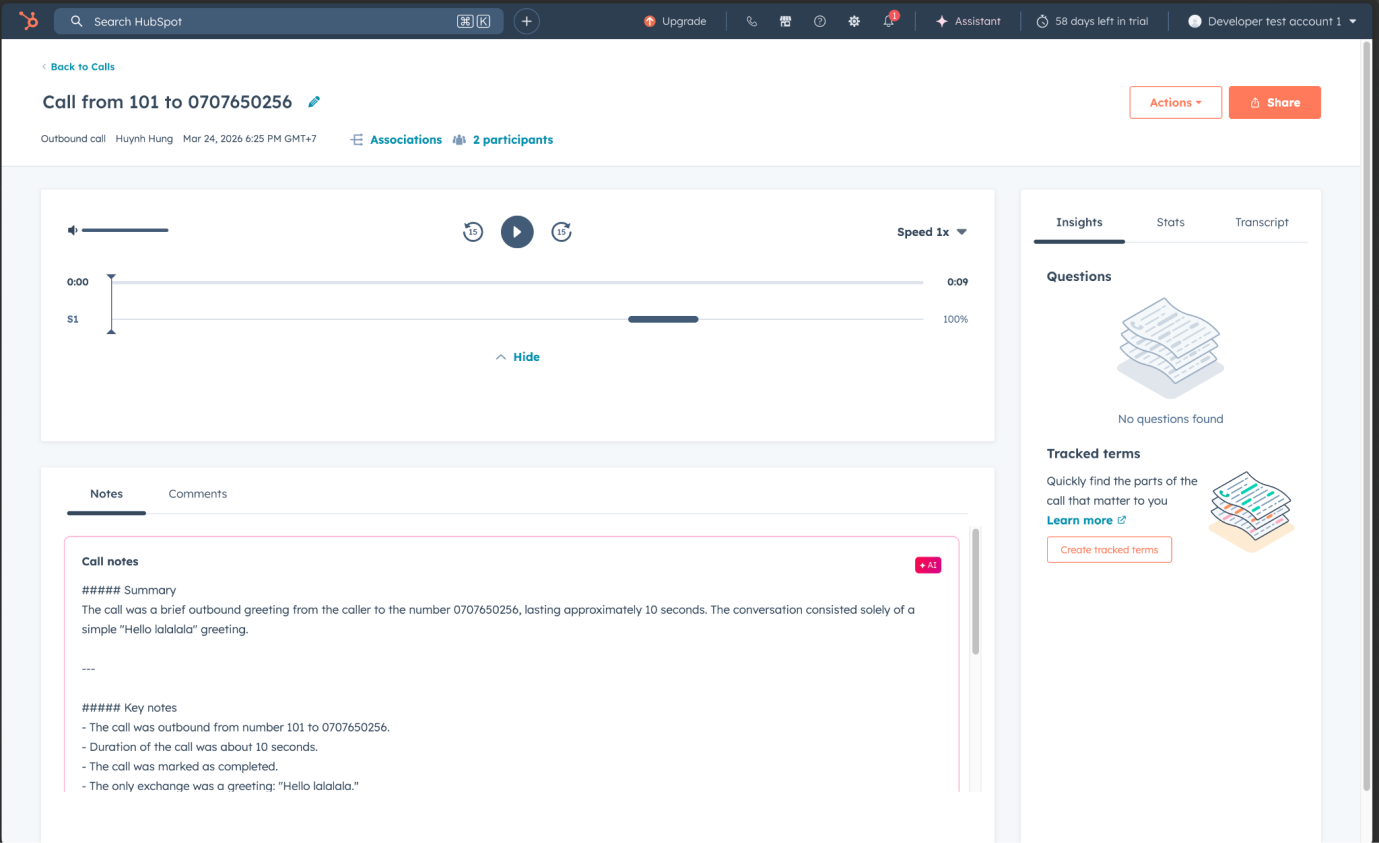Click the 58 days left in trial text
Viewport: 1379px width, 843px height.
coord(1101,21)
